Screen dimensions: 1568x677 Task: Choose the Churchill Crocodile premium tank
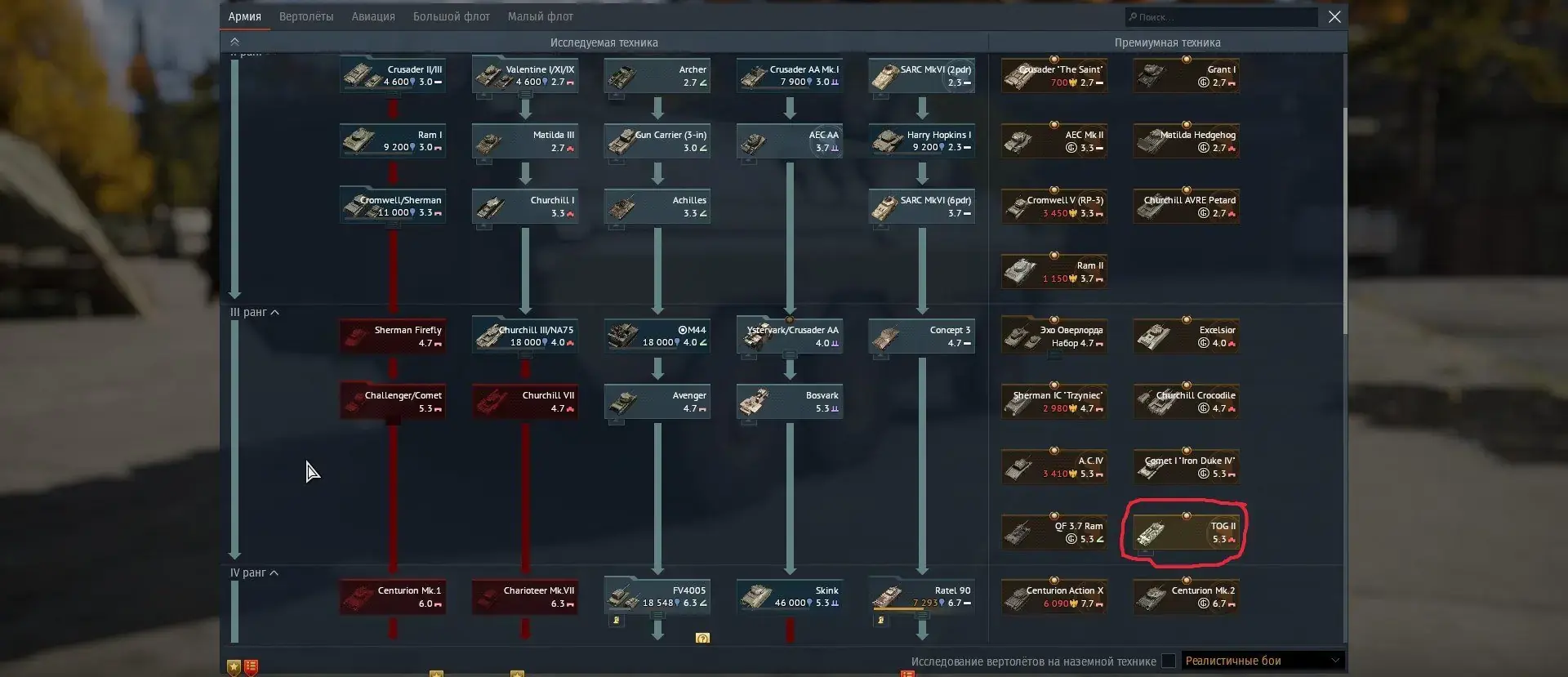[1187, 402]
